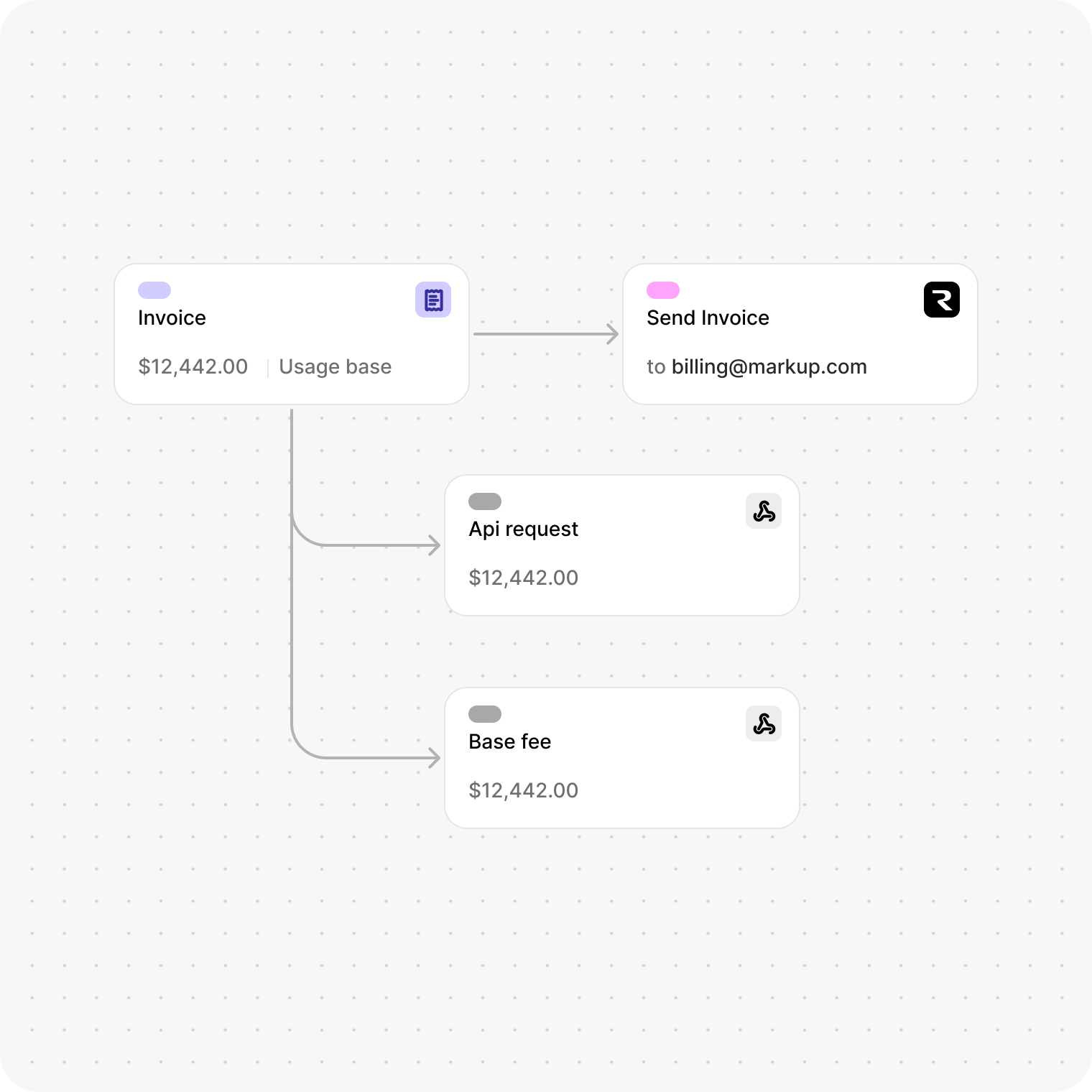The width and height of the screenshot is (1092, 1092).
Task: Click the receipt icon on Invoice card
Action: click(x=433, y=300)
